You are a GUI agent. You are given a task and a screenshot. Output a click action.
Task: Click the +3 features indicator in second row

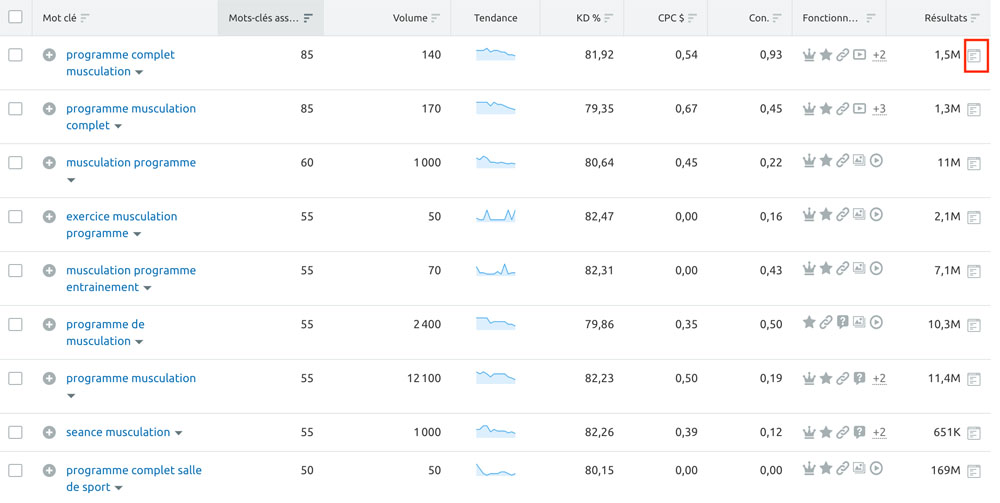click(x=879, y=109)
